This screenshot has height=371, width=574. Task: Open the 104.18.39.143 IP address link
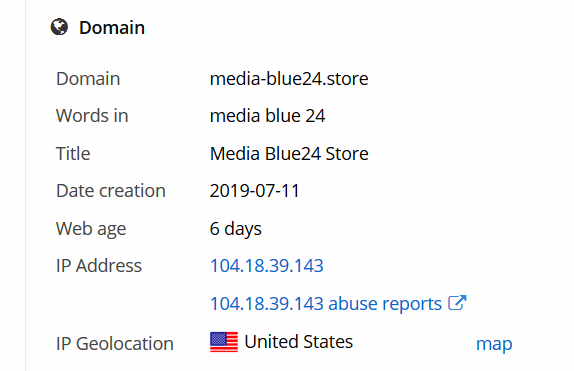pyautogui.click(x=266, y=266)
